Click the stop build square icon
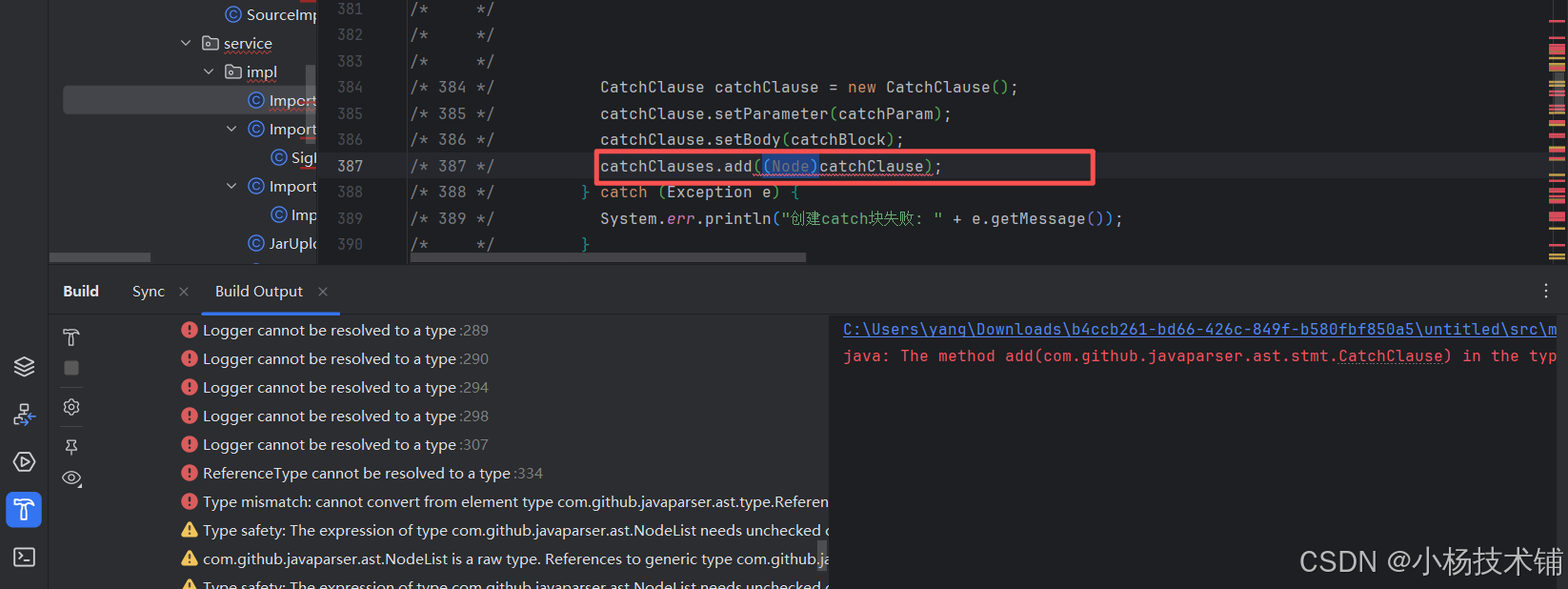The width and height of the screenshot is (1568, 589). click(71, 368)
